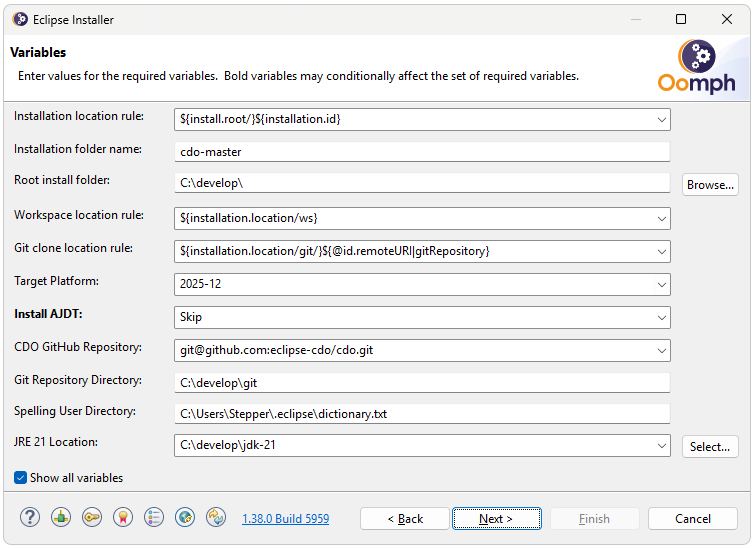Click Select for JRE 21 Location
Screen dimensions: 752x548
[x=710, y=447]
